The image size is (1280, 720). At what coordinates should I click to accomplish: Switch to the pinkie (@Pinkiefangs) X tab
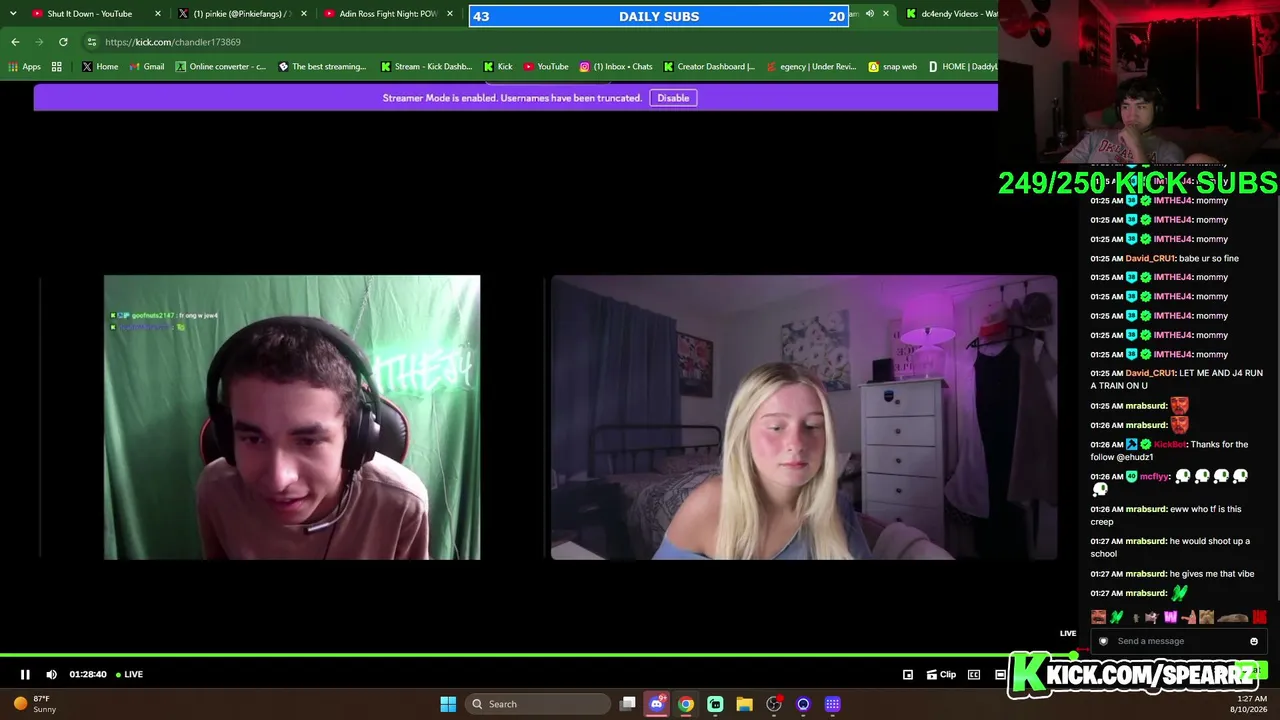pyautogui.click(x=241, y=14)
